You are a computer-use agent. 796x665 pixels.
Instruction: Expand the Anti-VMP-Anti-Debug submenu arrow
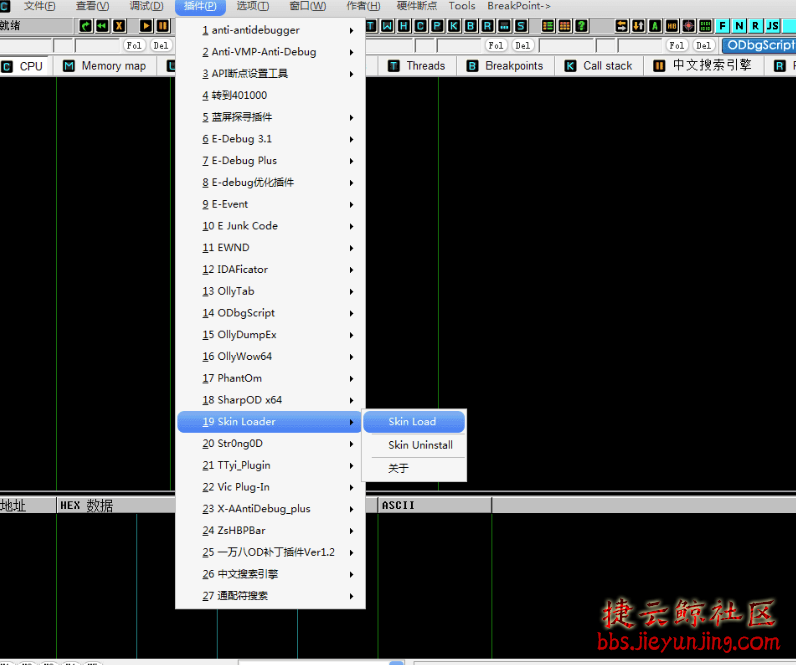(x=351, y=52)
